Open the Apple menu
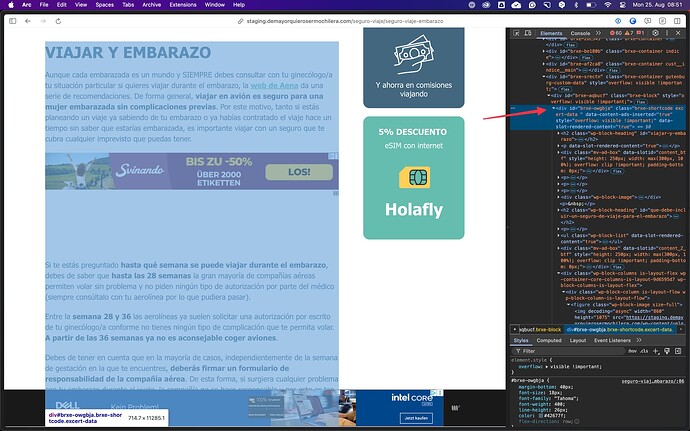The width and height of the screenshot is (690, 431). point(11,5)
